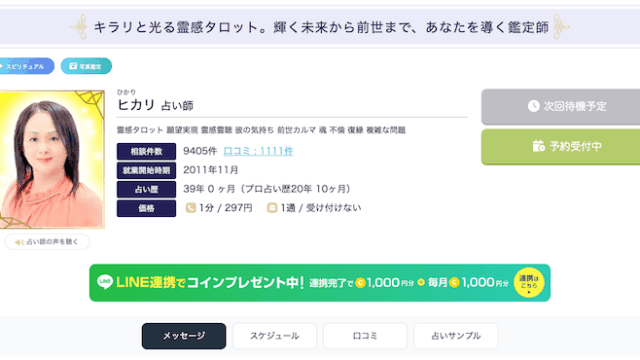Click the 次回待機予定 button
640x360 pixels.
pos(560,107)
